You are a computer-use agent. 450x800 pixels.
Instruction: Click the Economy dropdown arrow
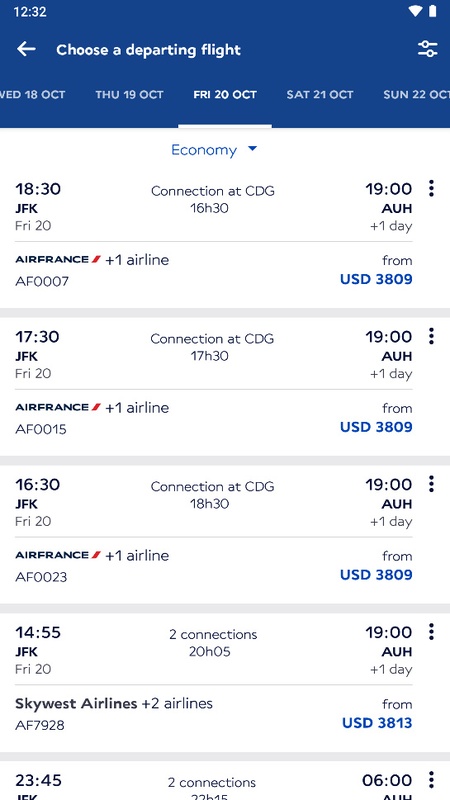252,149
